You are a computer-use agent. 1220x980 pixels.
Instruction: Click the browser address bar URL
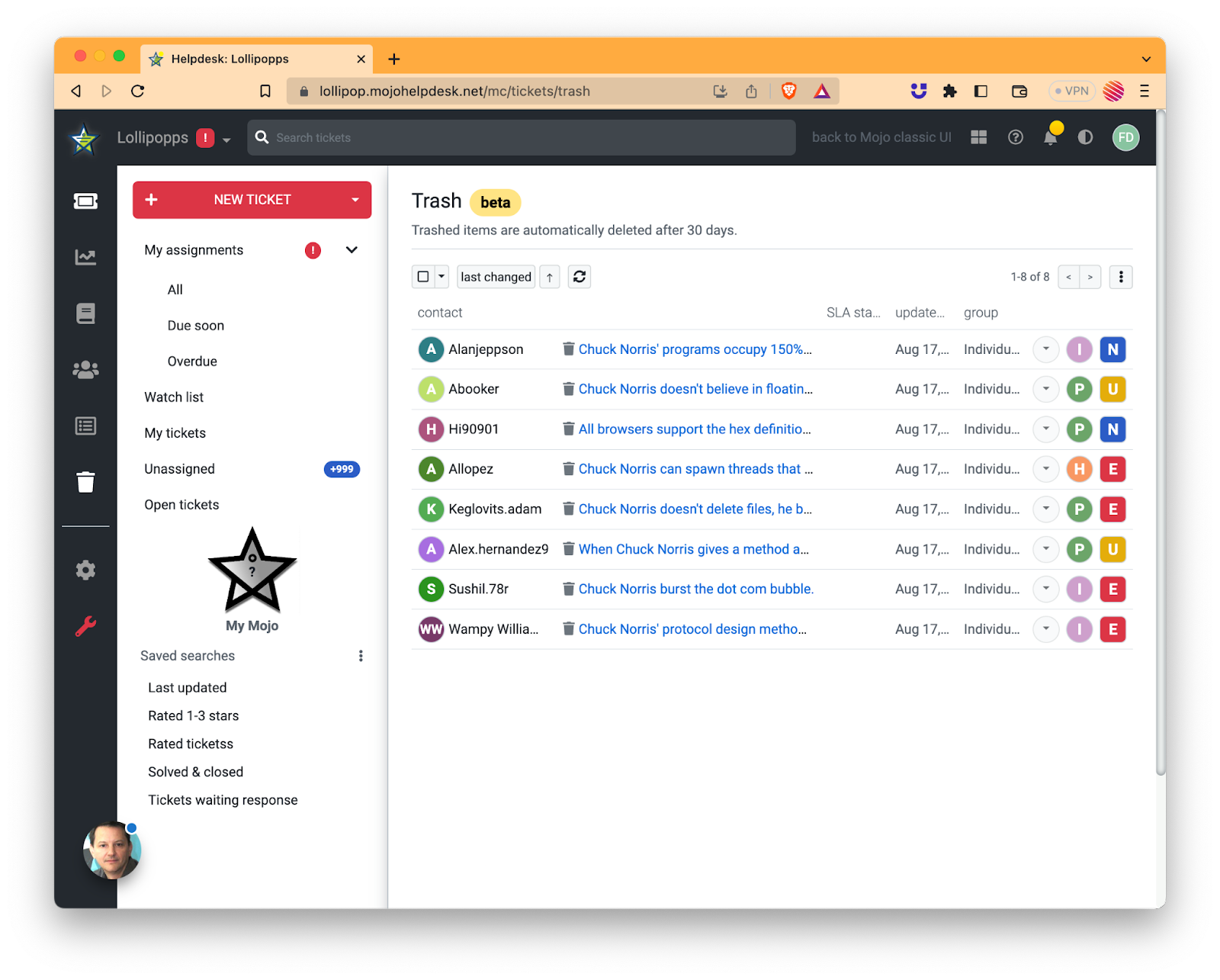[454, 92]
